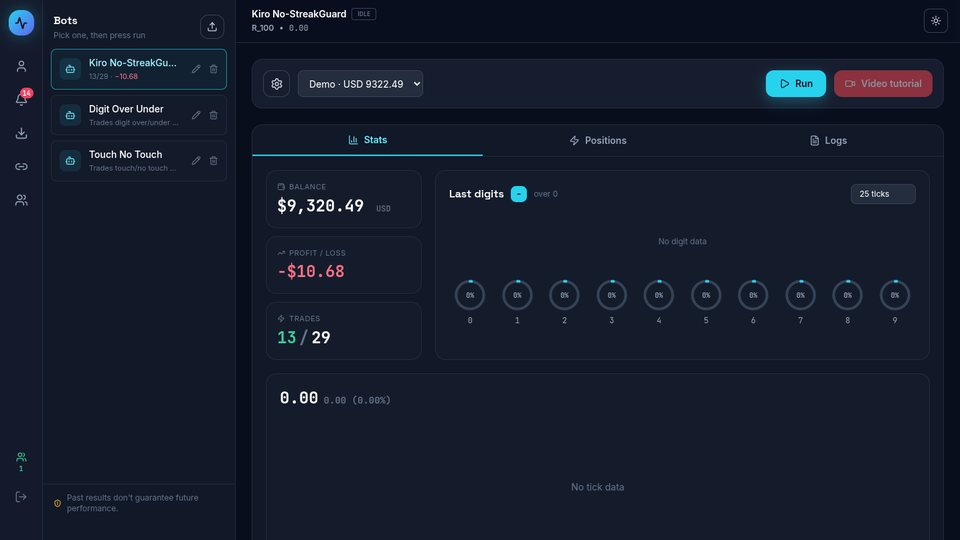The height and width of the screenshot is (540, 960).
Task: Click the link chain icon in sidebar
Action: click(21, 167)
